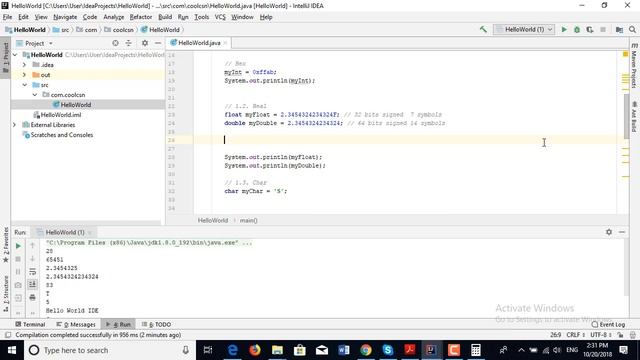Click main() in editor breadcrumb
The image size is (640, 360).
pyautogui.click(x=248, y=220)
